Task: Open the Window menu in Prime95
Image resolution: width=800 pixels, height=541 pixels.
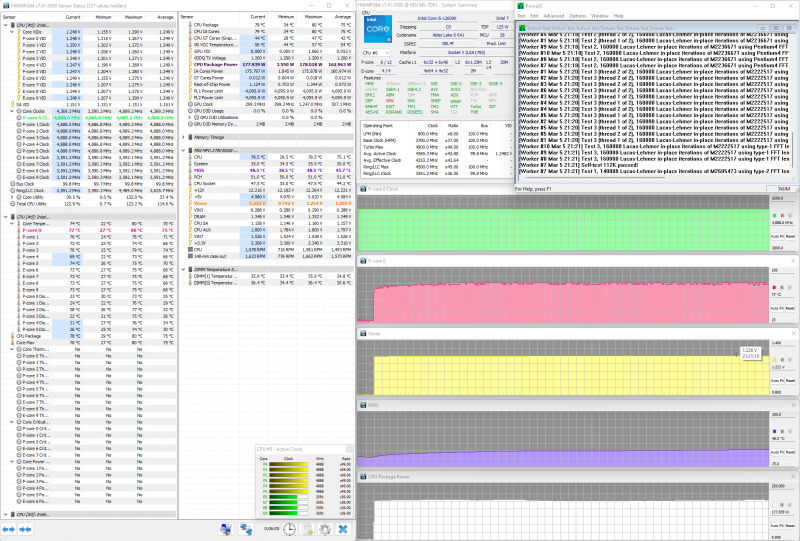Action: pos(599,16)
